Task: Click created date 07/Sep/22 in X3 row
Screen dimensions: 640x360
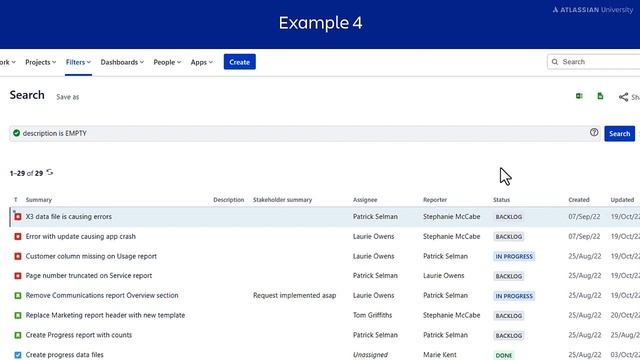Action: (x=584, y=217)
